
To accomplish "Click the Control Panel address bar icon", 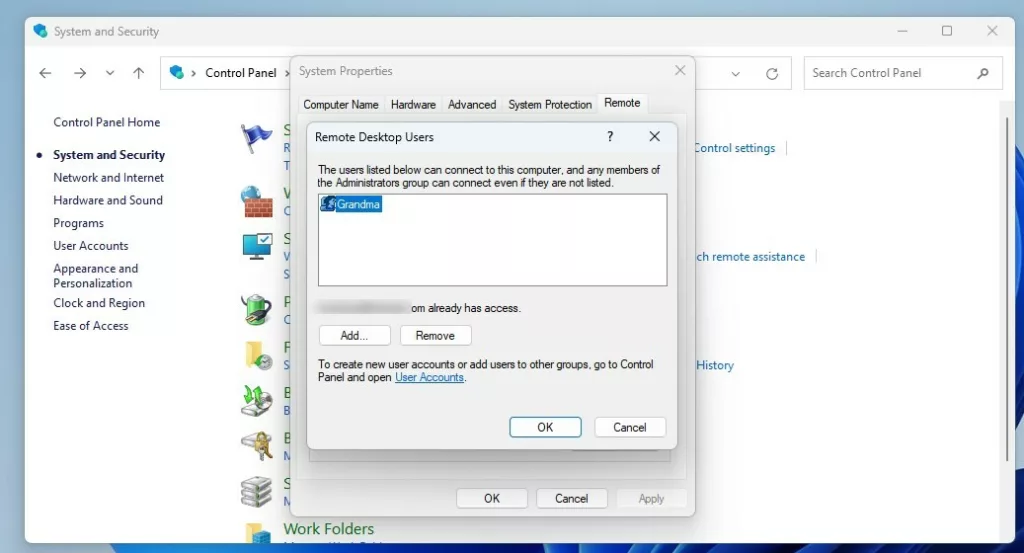I will click(176, 72).
